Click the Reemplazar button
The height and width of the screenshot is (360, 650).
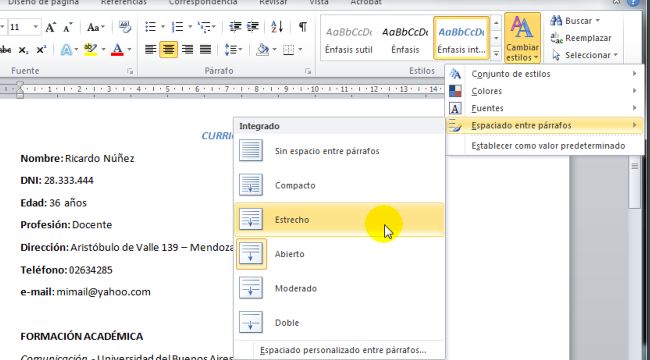point(581,38)
